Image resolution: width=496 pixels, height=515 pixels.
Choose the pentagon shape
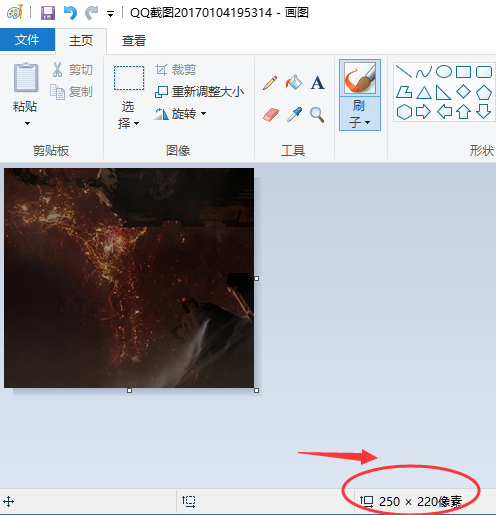coord(484,92)
